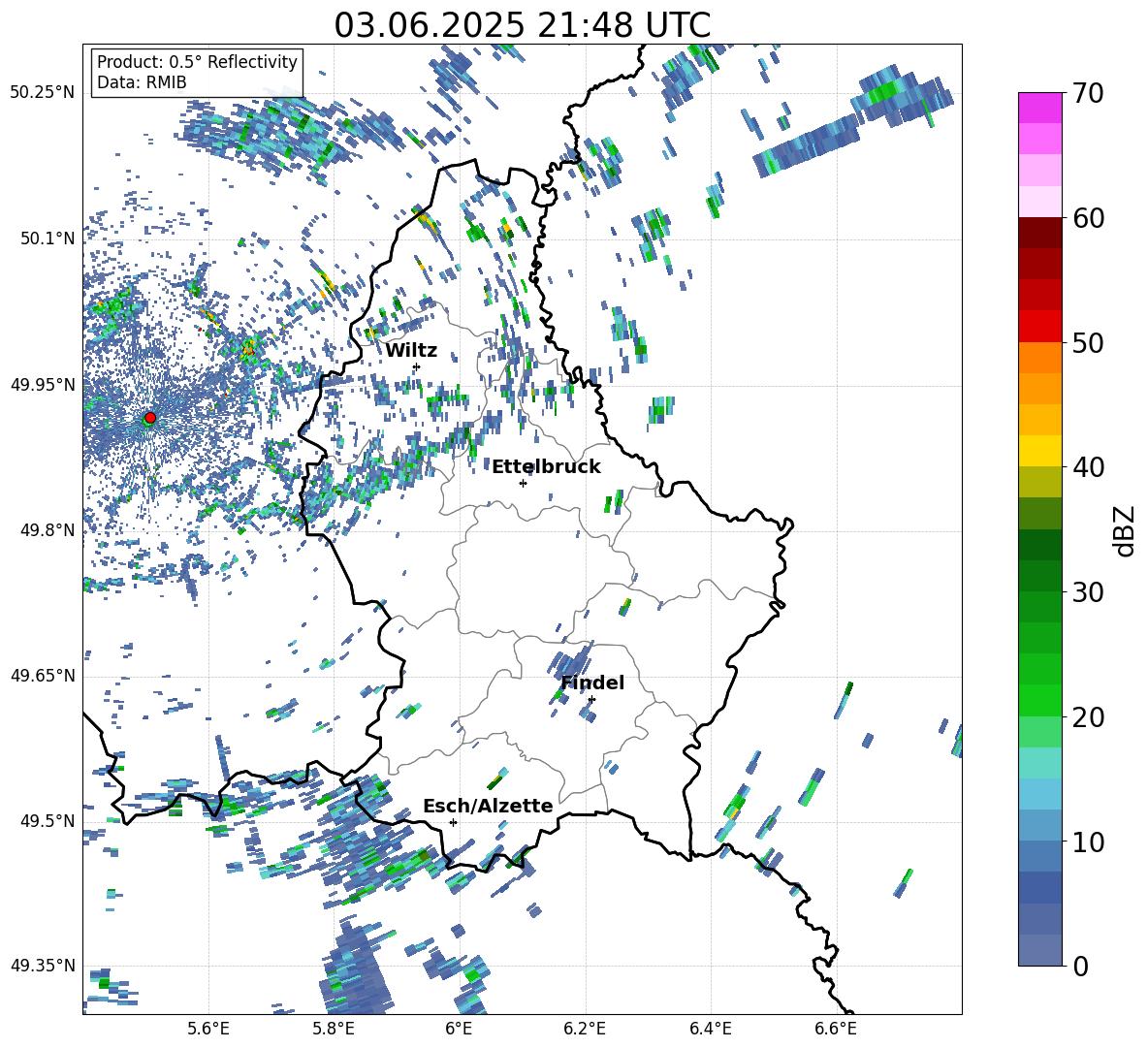Click the 10 label on colorbar
The image size is (1148, 1048).
[x=1088, y=842]
